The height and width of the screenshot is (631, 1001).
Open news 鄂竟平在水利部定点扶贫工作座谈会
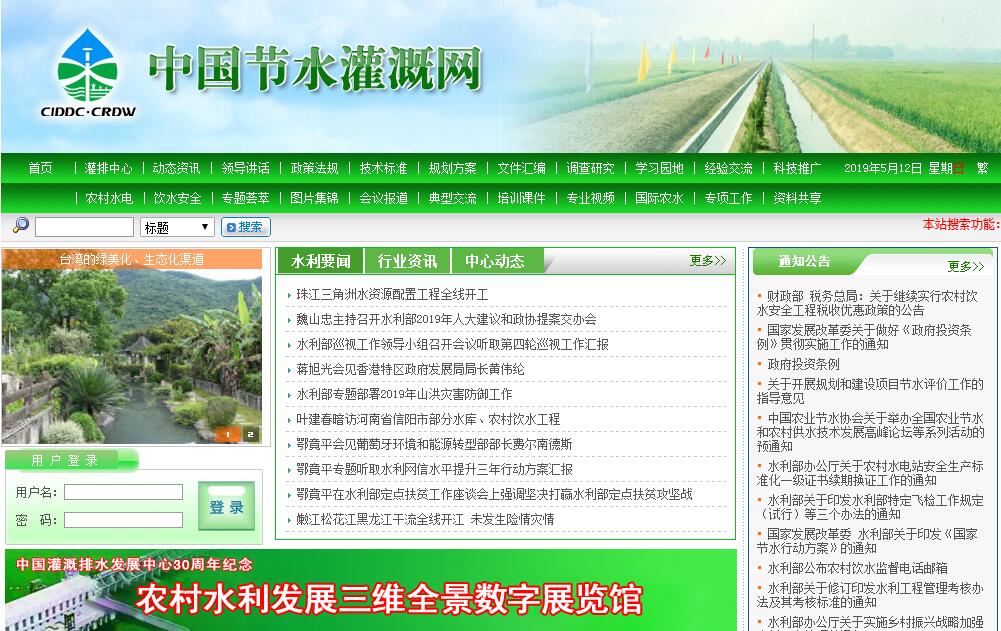pos(494,494)
